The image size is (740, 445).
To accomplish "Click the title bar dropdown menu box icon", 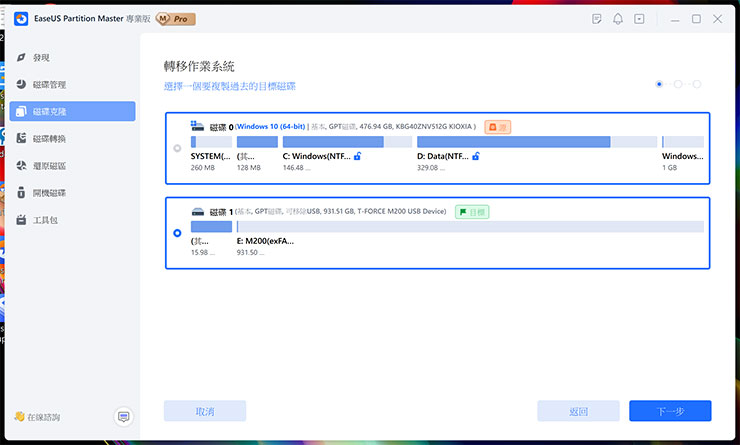I will 639,19.
